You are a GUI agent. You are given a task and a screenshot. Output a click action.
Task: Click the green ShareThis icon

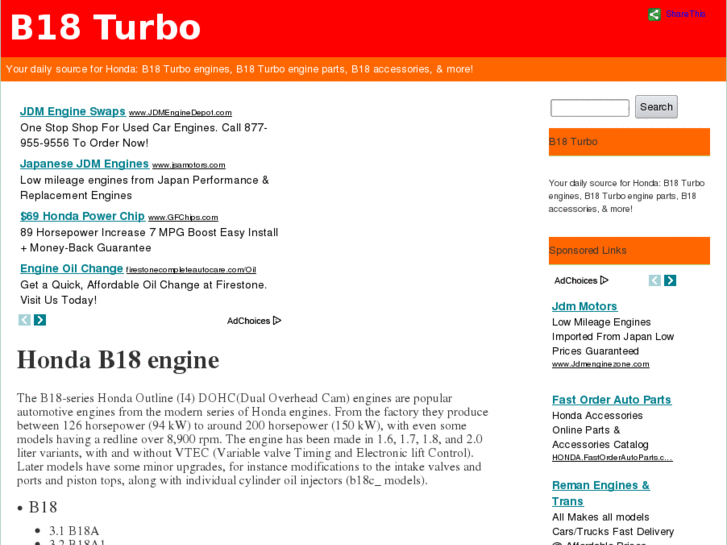pos(654,14)
